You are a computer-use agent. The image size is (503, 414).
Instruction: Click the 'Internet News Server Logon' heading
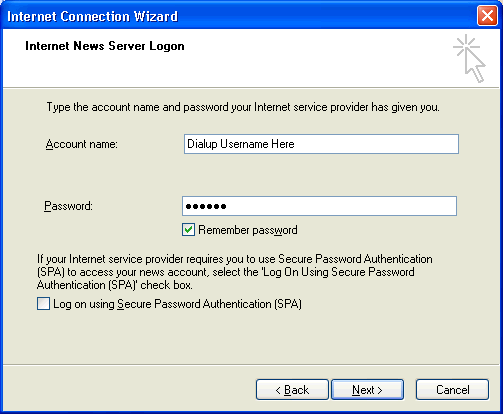click(x=105, y=46)
